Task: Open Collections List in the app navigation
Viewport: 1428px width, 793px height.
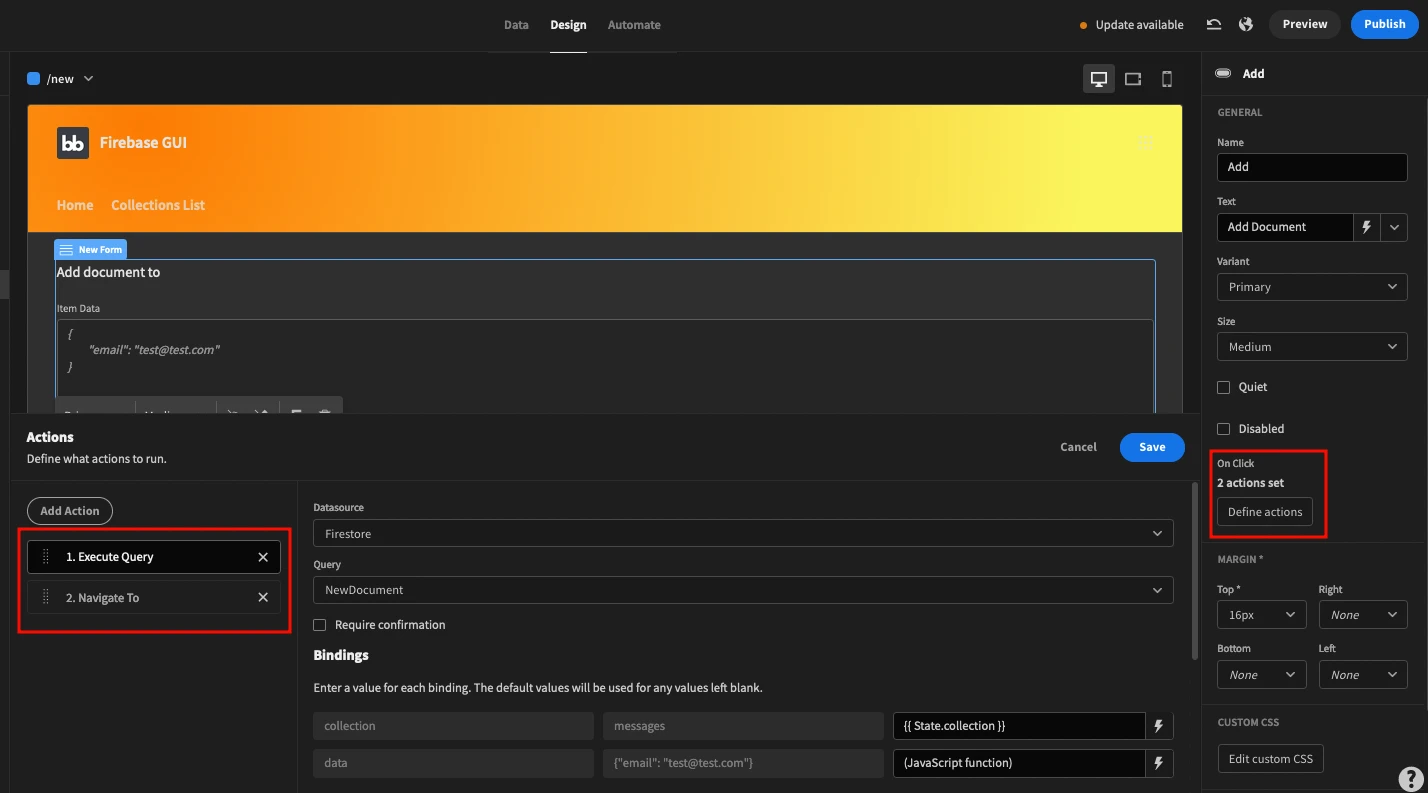Action: point(158,205)
